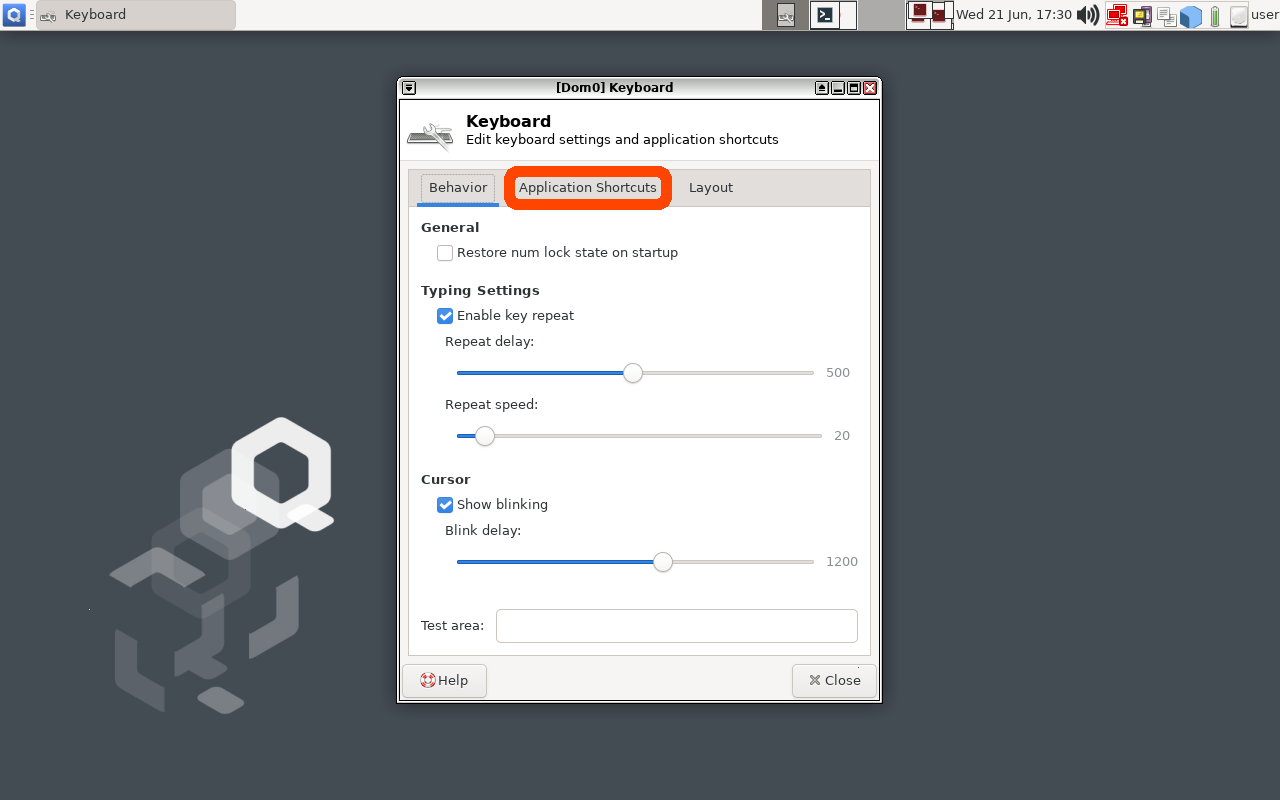Screen dimensions: 1280x800
Task: Click the Typing Settings section heading
Action: [x=480, y=291]
